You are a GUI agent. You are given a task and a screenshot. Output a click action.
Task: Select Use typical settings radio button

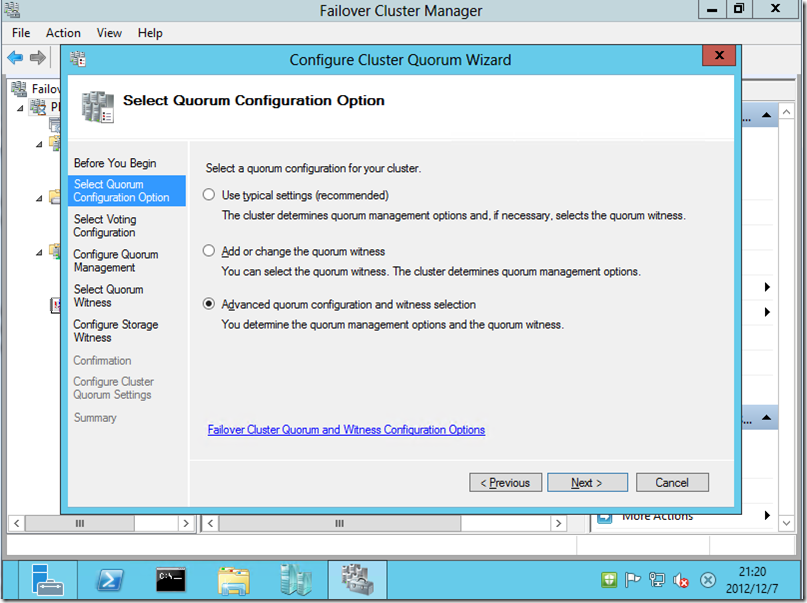pos(208,195)
